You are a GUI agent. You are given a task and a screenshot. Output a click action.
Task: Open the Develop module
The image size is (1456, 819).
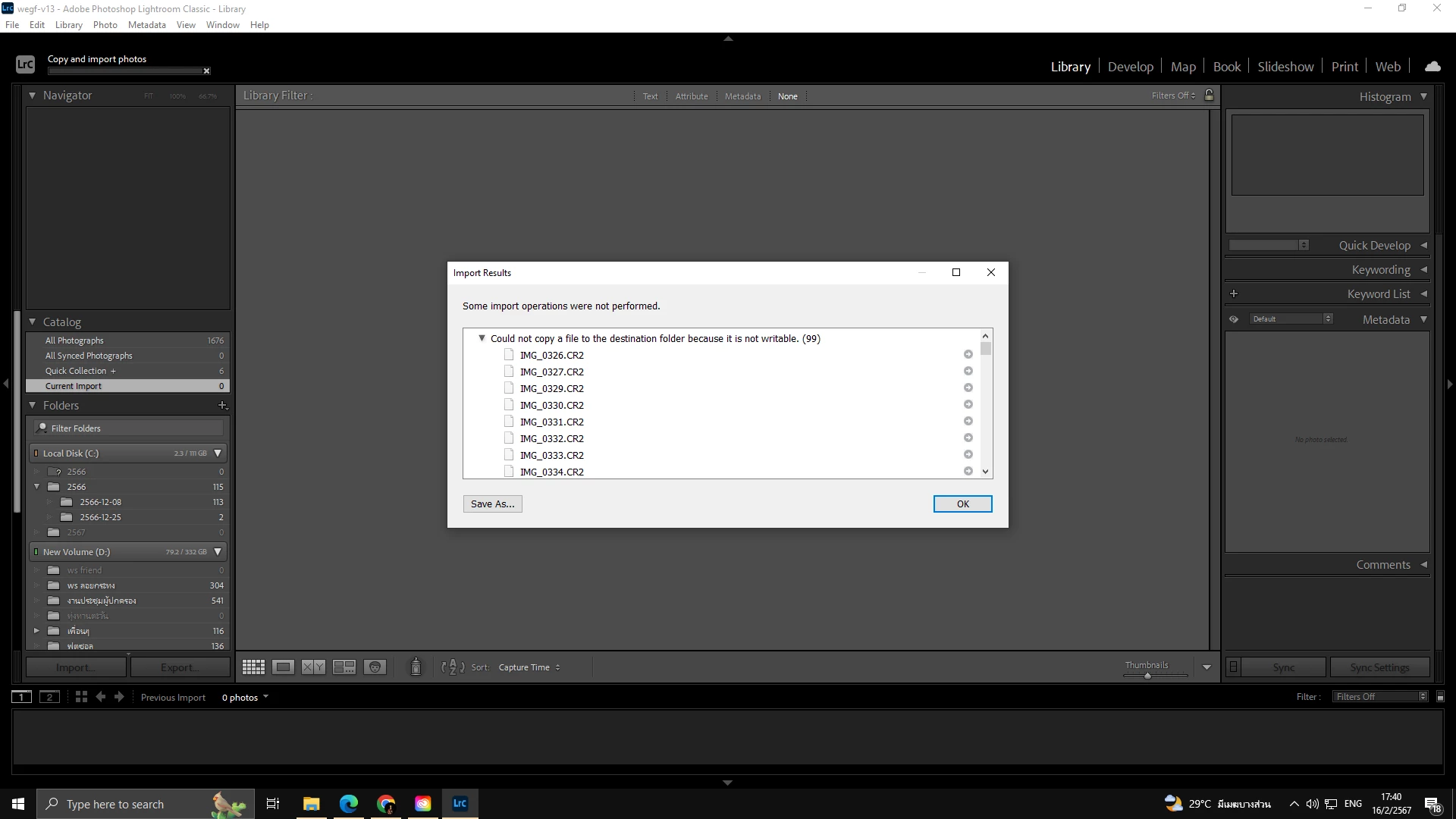(x=1130, y=67)
